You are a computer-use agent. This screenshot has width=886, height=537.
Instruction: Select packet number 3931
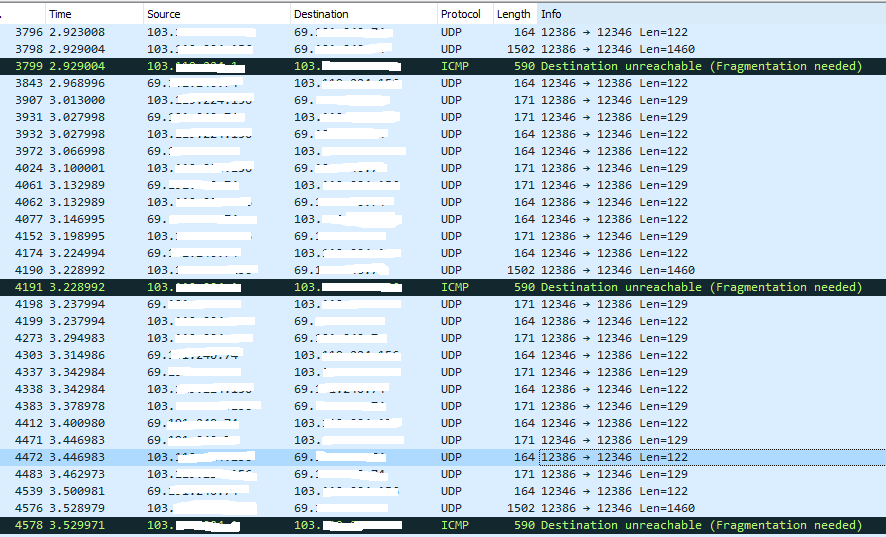pos(443,117)
